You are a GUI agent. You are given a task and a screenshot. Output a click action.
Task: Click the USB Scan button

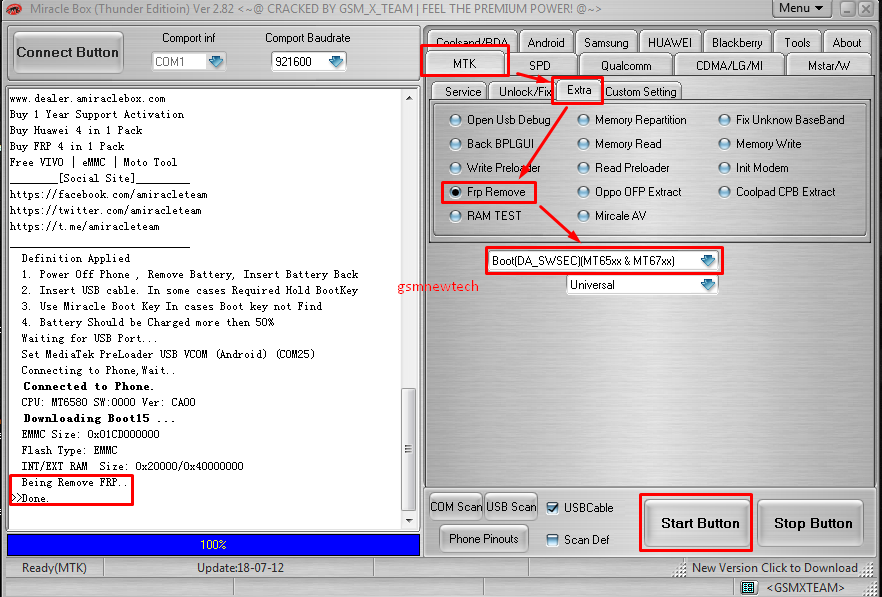511,507
